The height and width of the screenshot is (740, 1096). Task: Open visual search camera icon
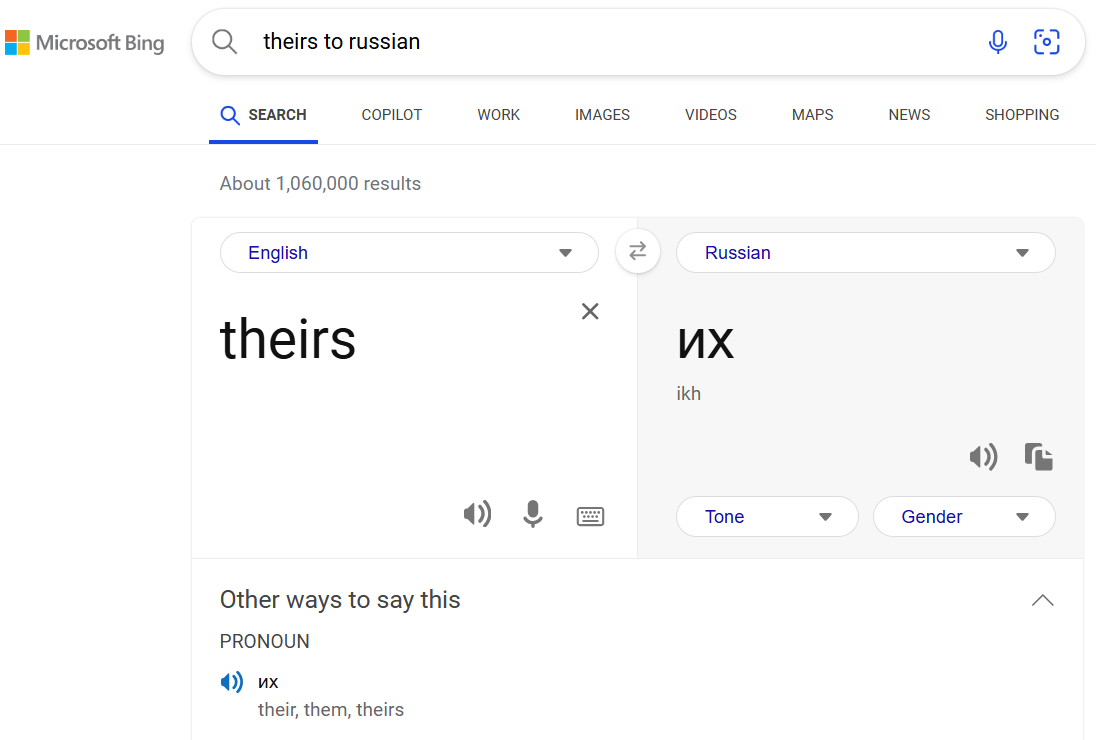[1046, 42]
